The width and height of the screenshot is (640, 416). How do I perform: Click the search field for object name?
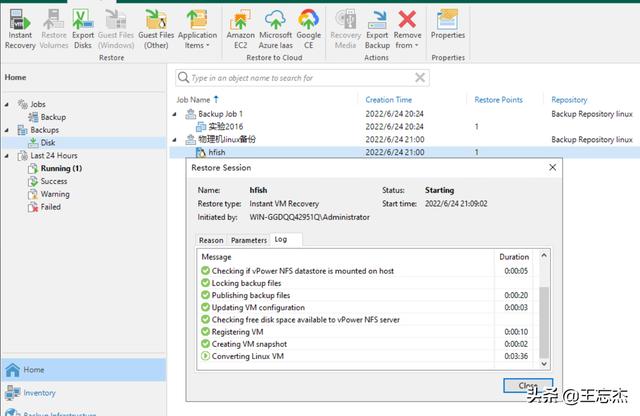(x=302, y=78)
